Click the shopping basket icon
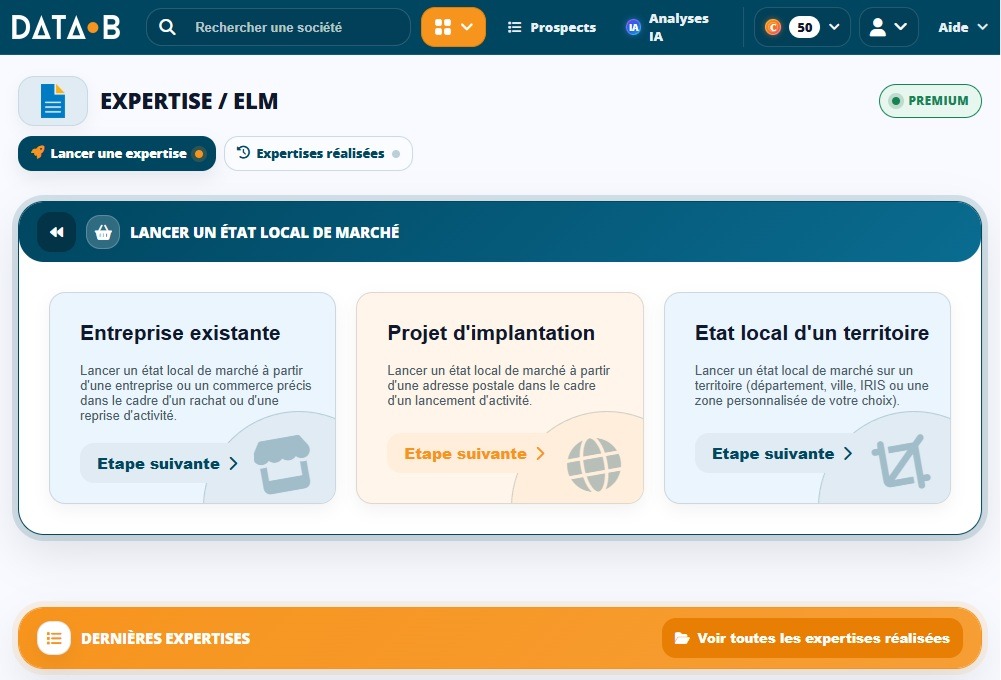Viewport: 1001px width, 680px height. tap(103, 232)
